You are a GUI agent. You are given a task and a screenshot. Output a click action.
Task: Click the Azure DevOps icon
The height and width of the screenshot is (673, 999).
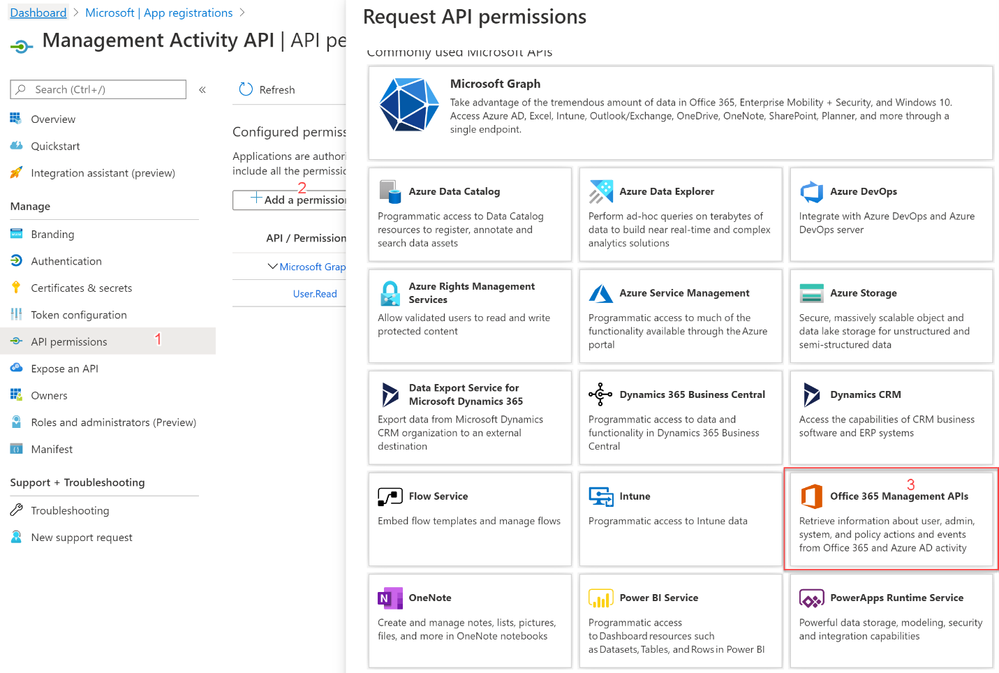click(811, 191)
